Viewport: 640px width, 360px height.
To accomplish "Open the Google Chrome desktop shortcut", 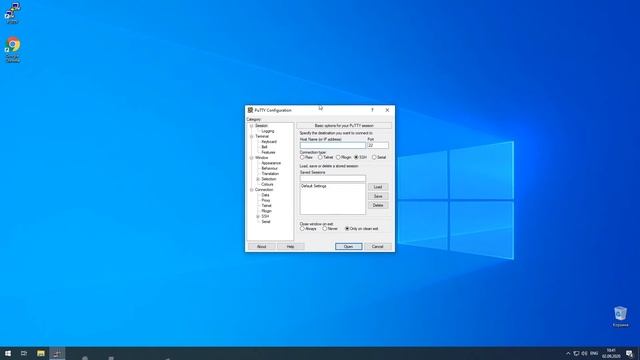I will tap(13, 50).
